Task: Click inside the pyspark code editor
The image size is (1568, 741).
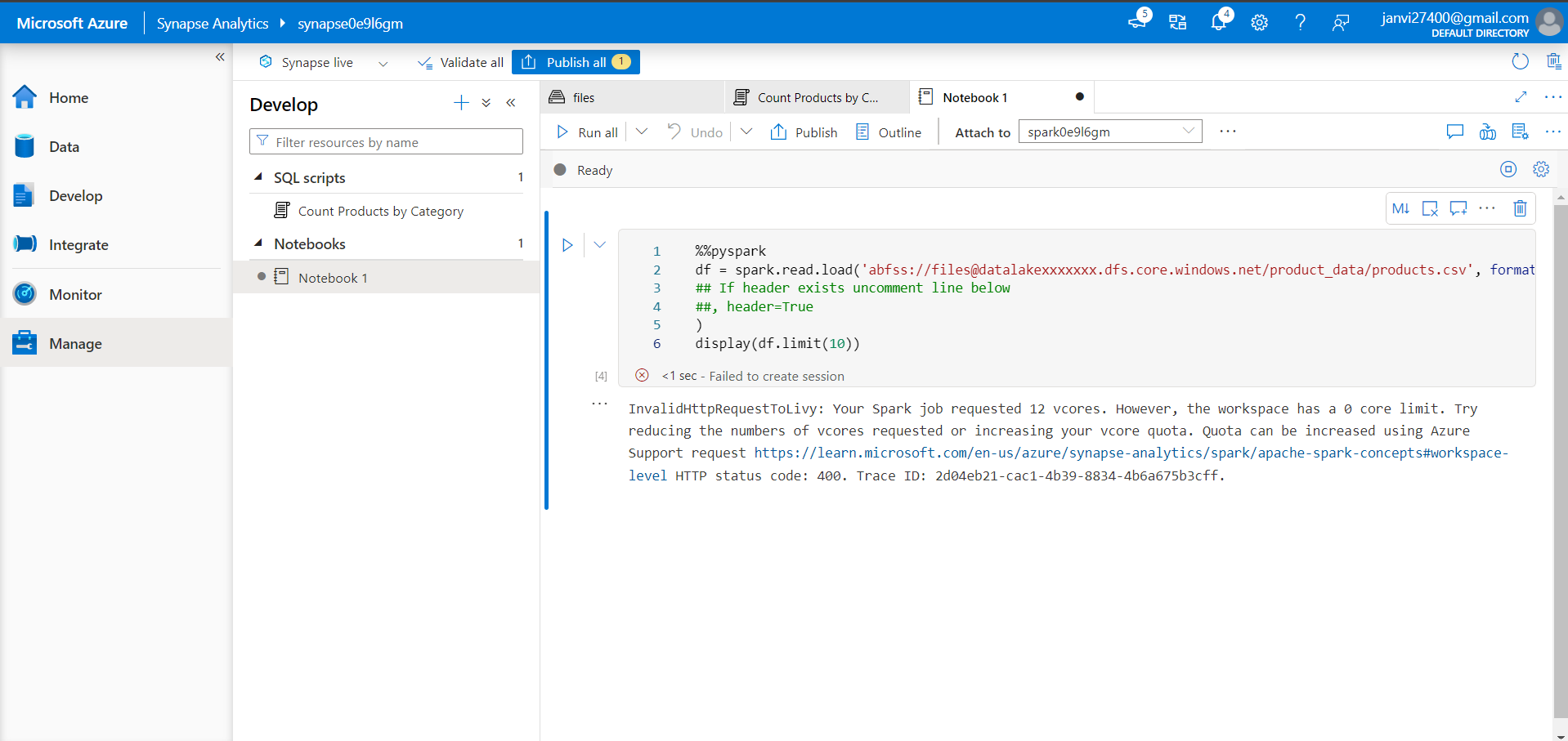Action: click(1077, 297)
